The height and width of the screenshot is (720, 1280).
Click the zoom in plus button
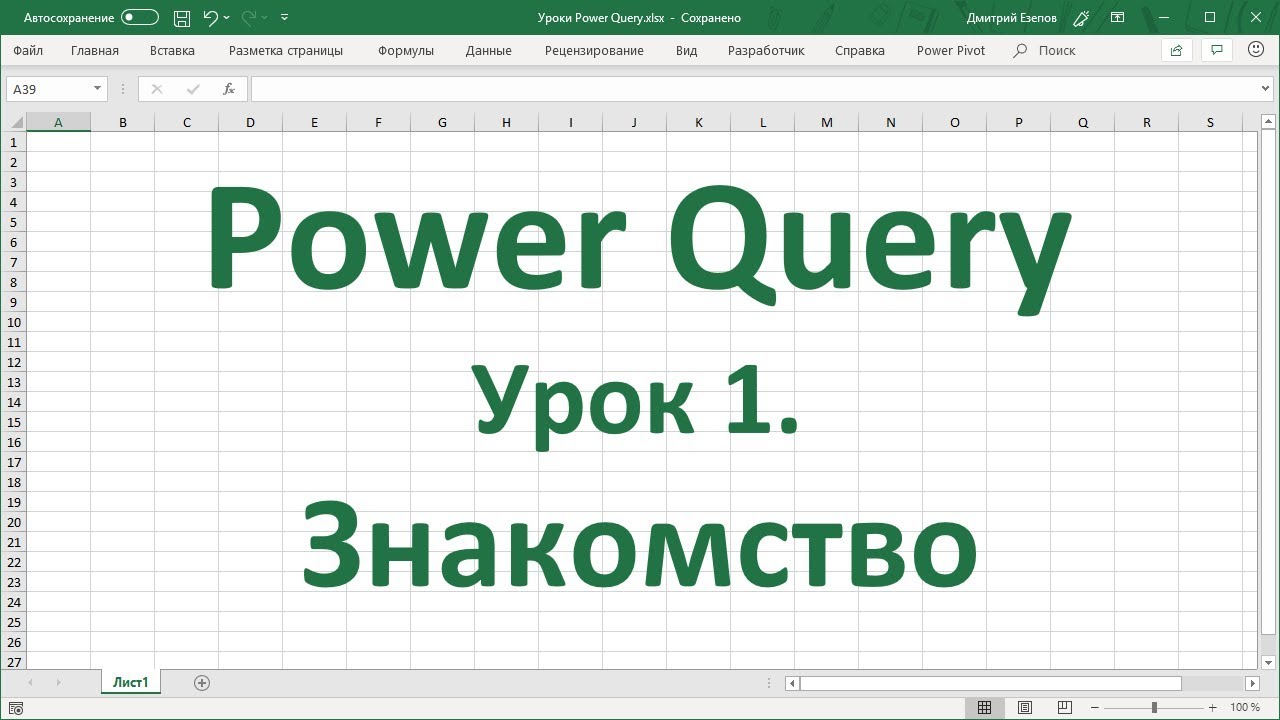pyautogui.click(x=1213, y=708)
